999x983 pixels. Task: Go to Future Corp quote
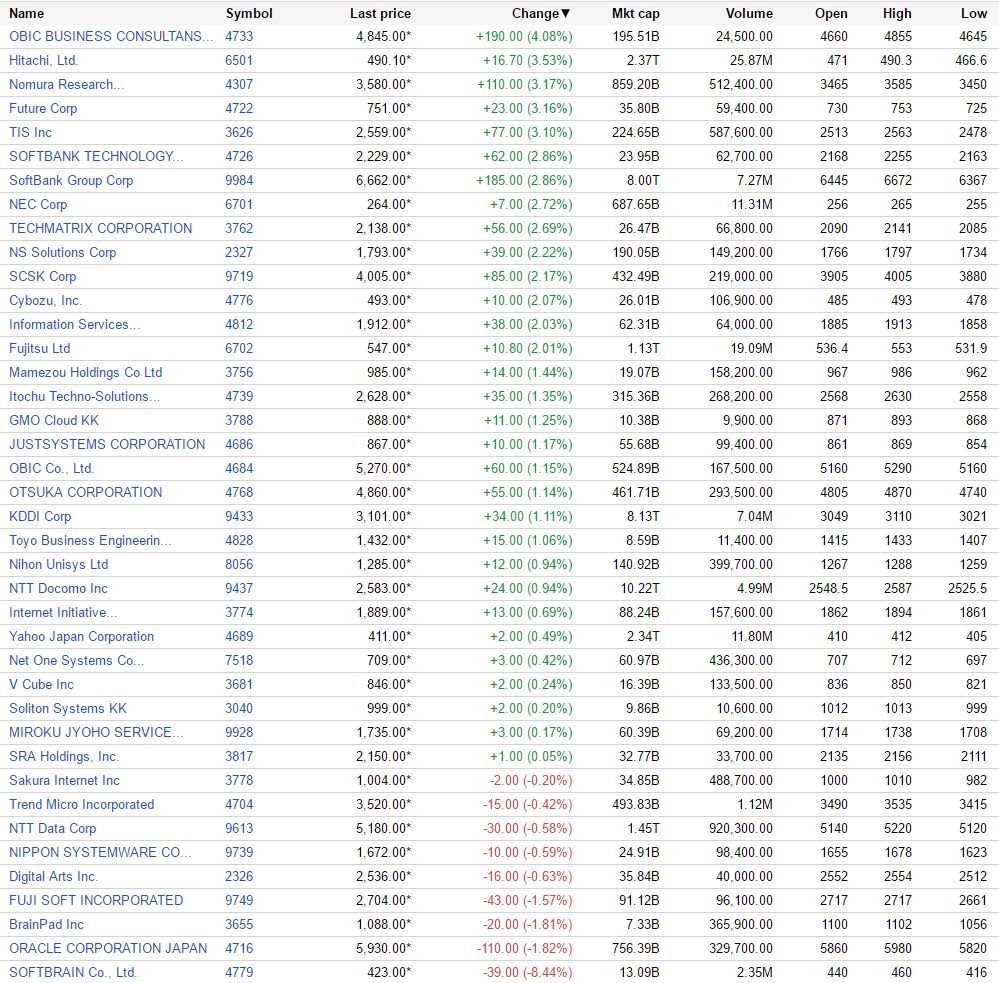(43, 108)
